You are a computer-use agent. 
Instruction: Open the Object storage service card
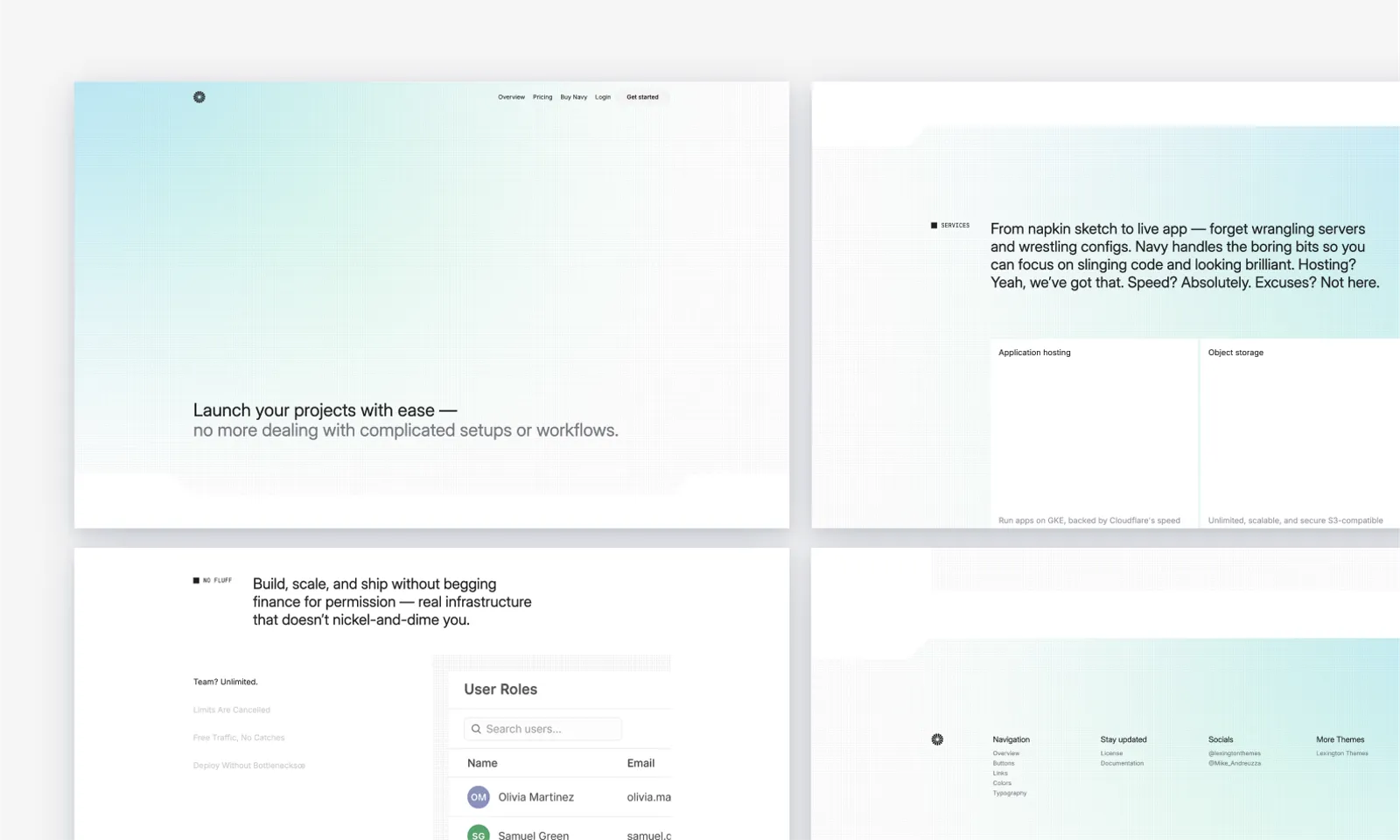pos(1299,433)
